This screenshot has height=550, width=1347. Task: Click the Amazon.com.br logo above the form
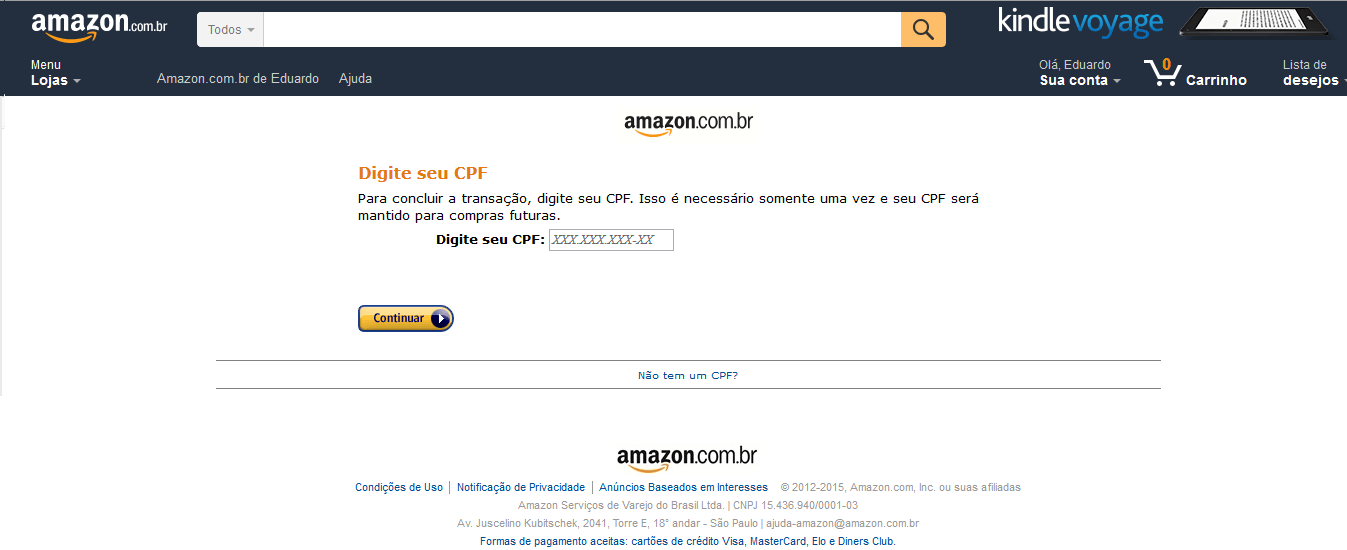point(688,124)
